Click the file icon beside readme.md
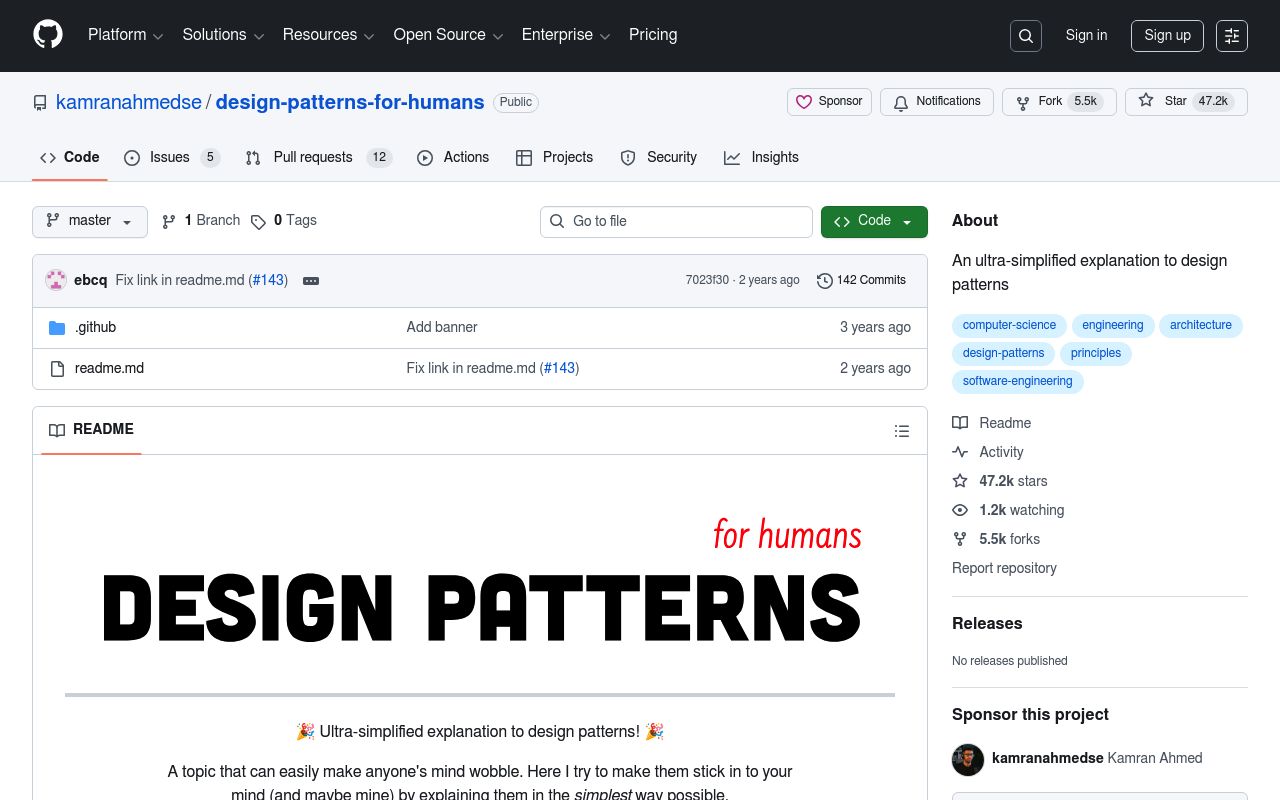The height and width of the screenshot is (800, 1280). 57,368
